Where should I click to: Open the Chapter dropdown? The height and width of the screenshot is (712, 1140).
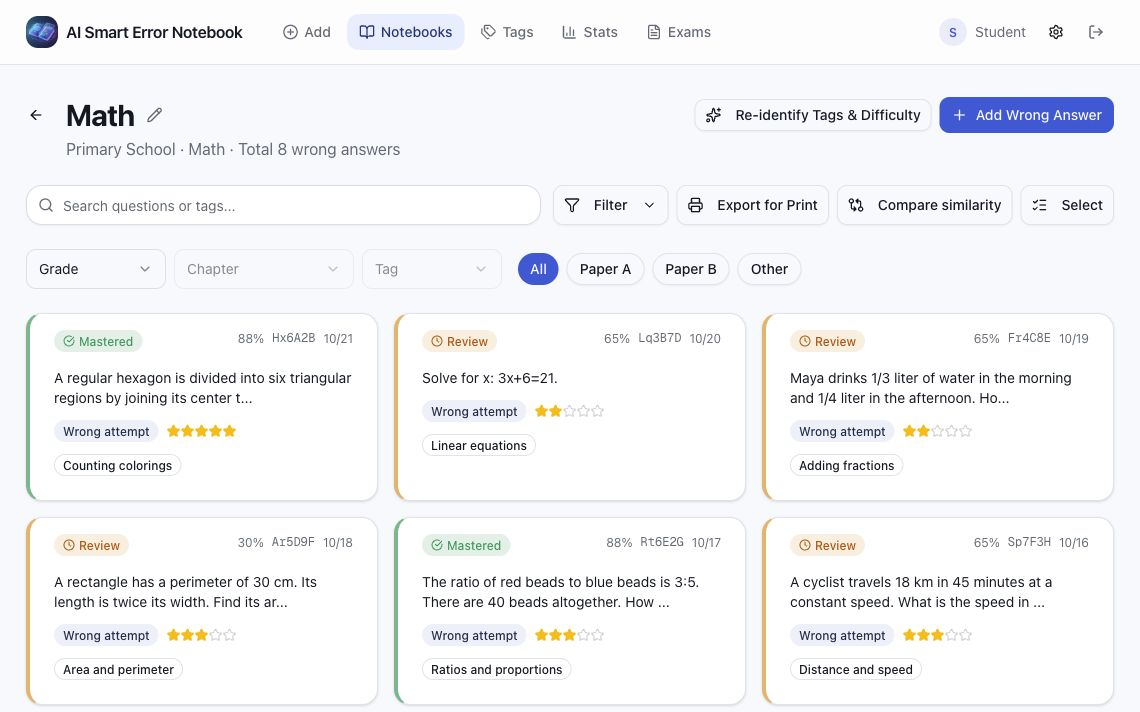click(264, 269)
